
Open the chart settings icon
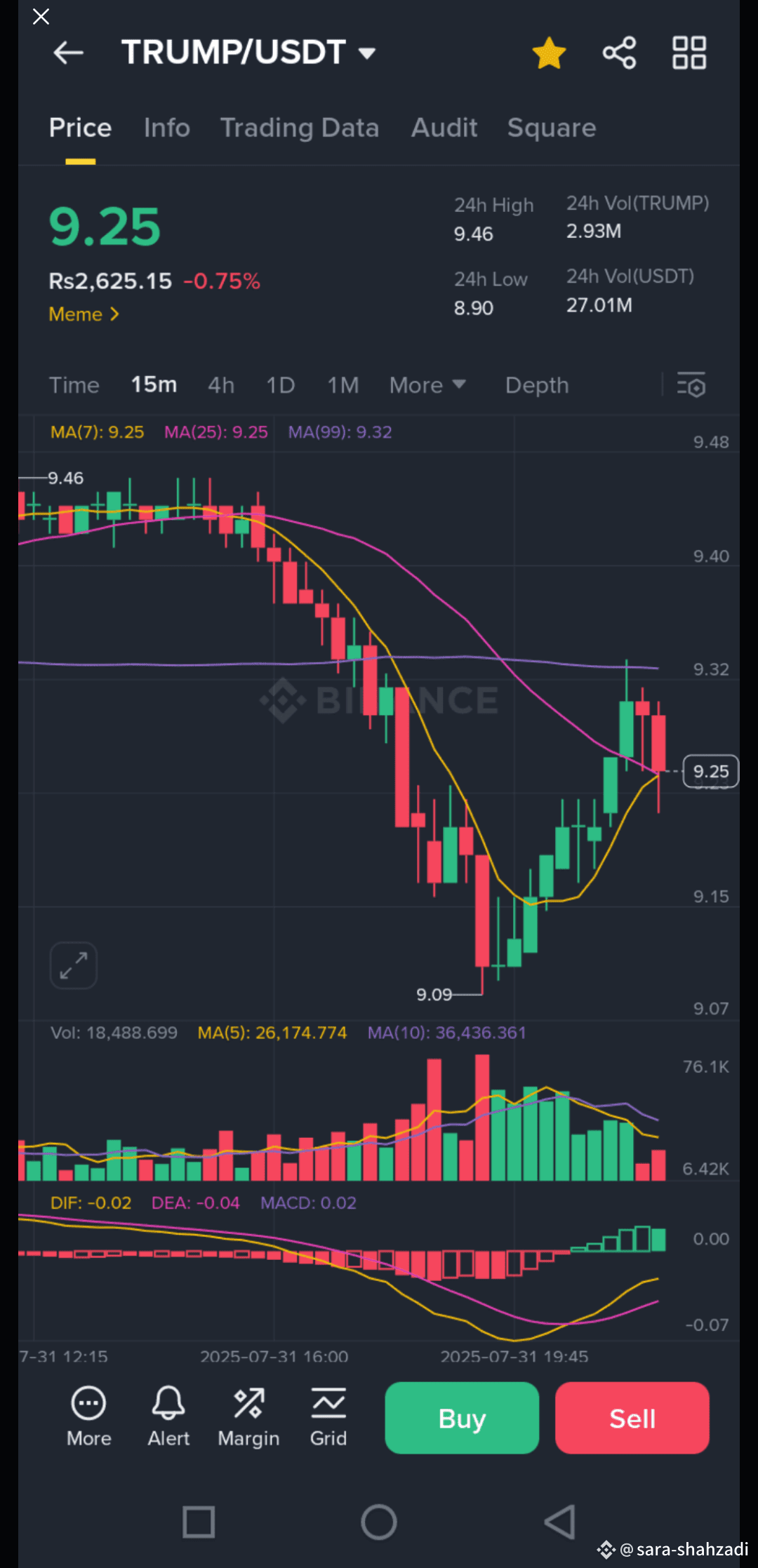[691, 385]
